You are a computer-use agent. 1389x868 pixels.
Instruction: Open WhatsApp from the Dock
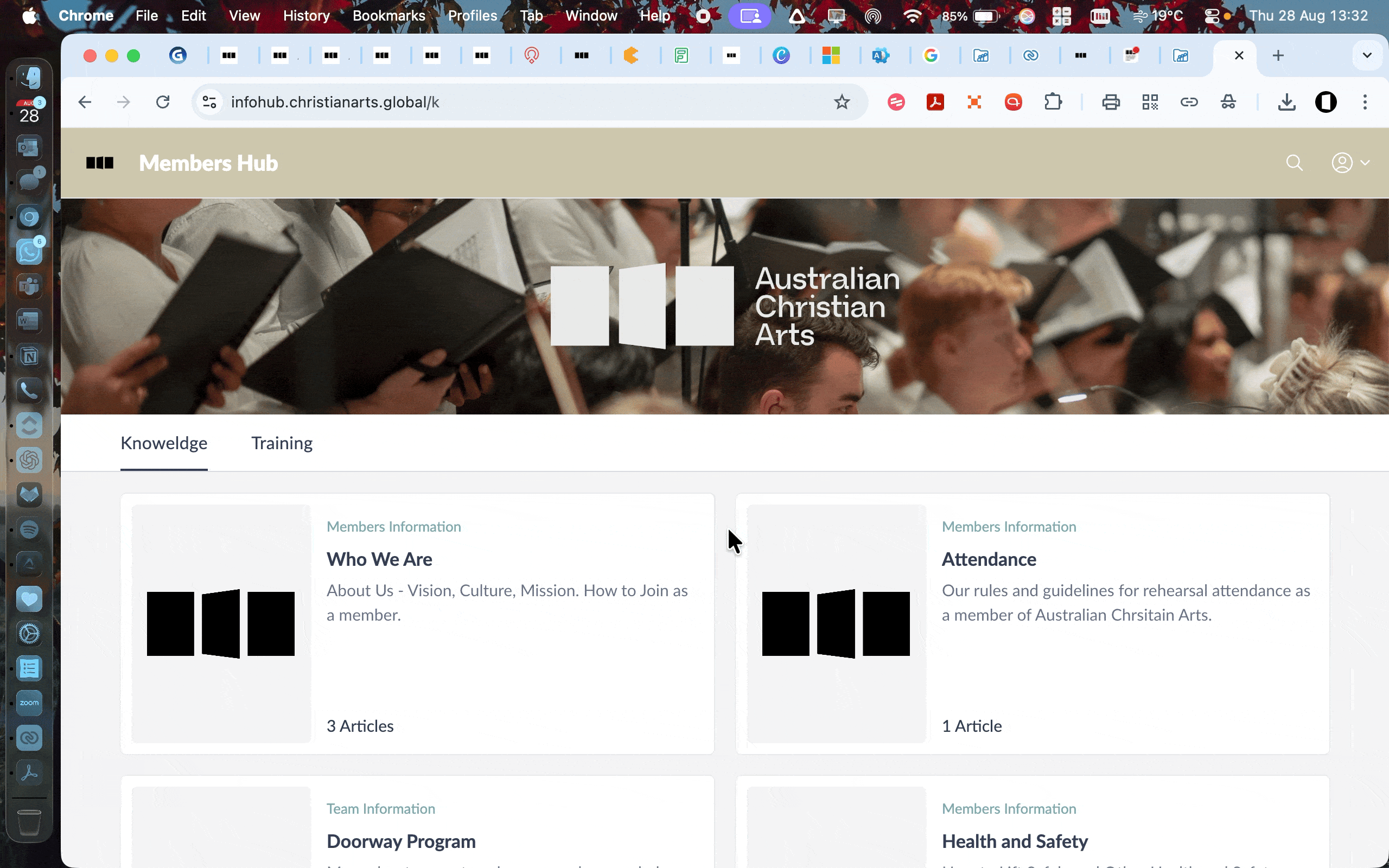pyautogui.click(x=29, y=251)
